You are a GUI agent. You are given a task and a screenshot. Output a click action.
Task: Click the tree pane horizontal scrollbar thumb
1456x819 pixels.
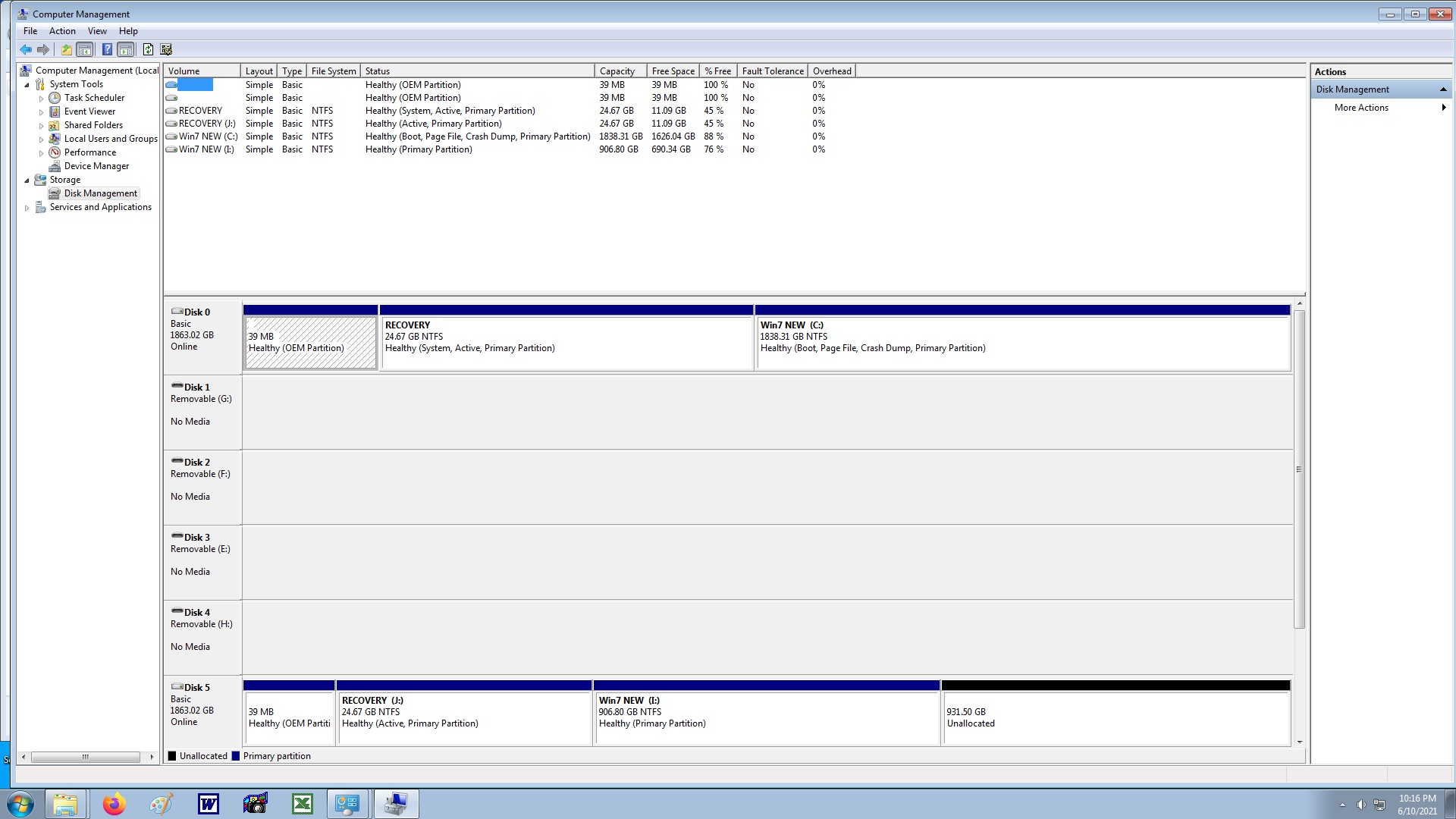pyautogui.click(x=85, y=757)
